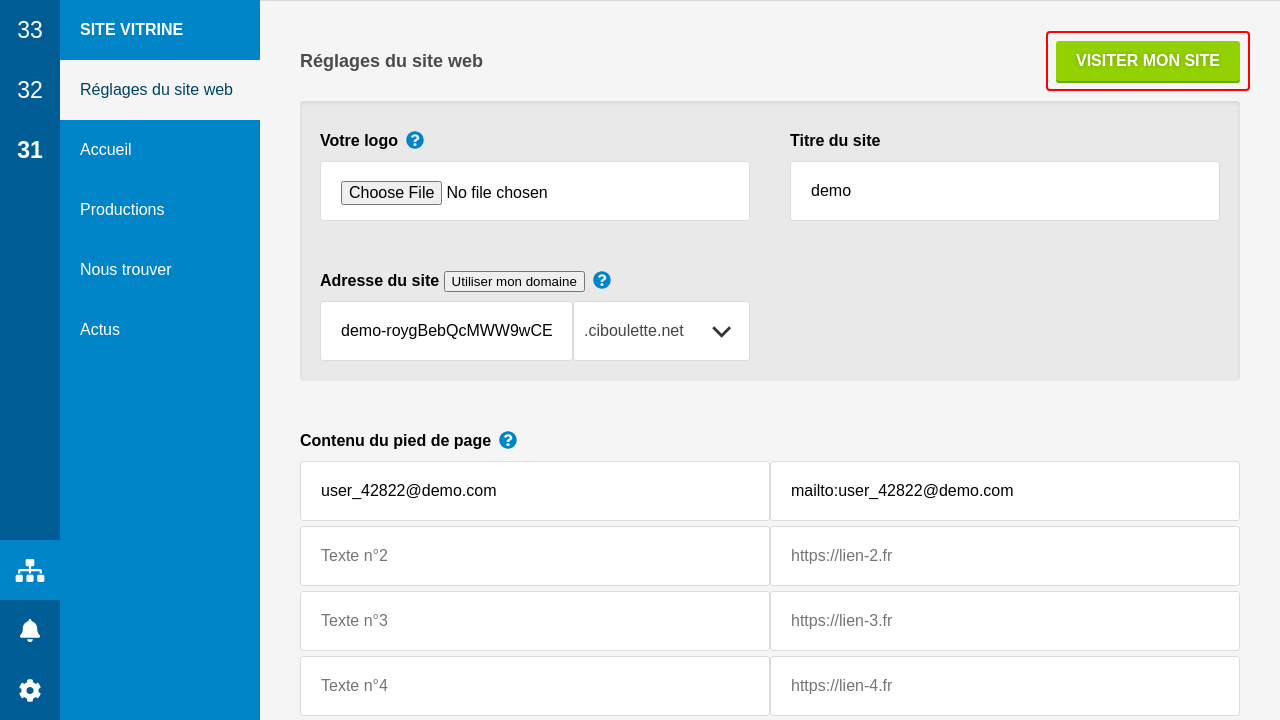Click Choose File to upload a logo

pos(391,193)
